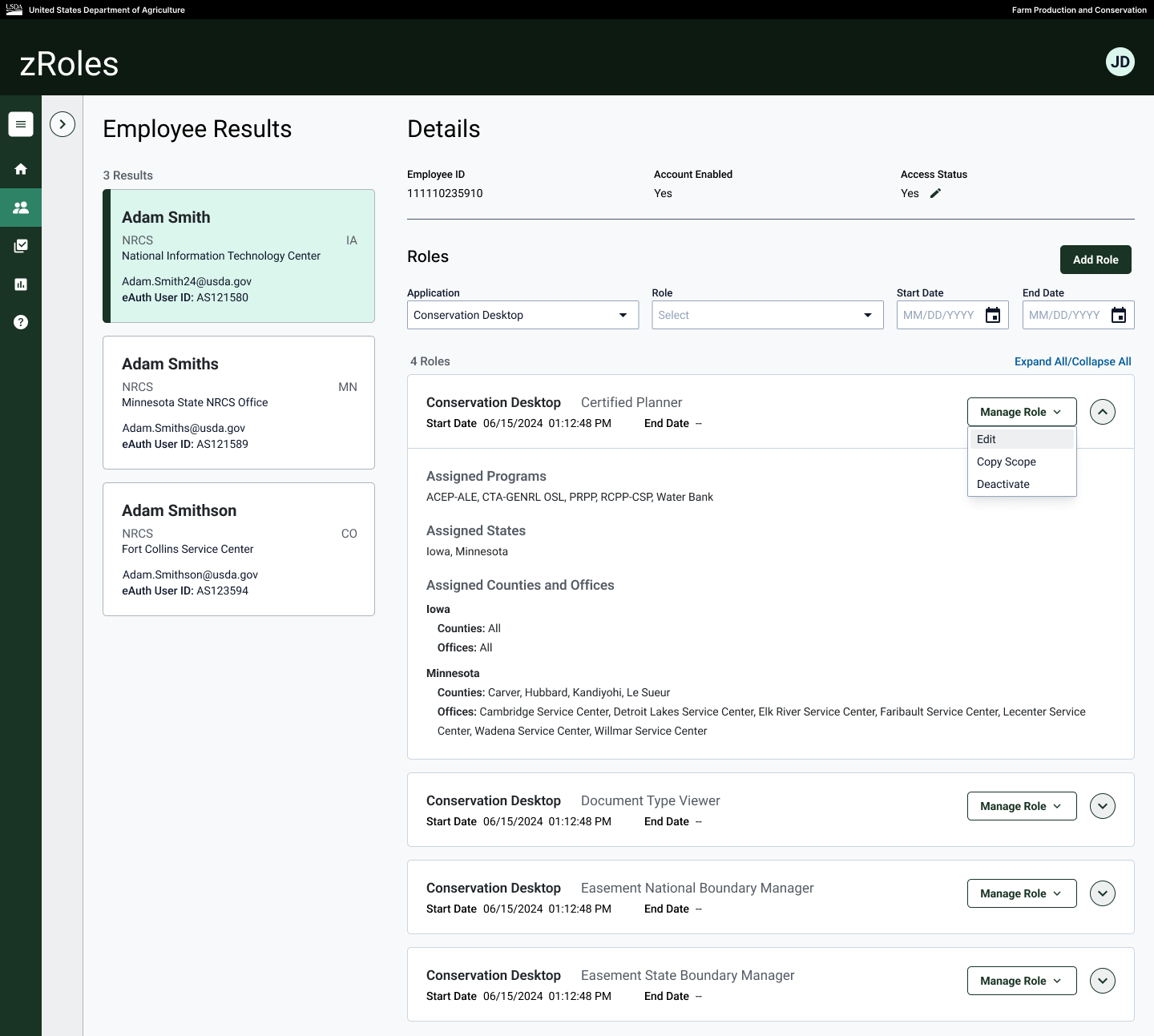This screenshot has height=1036, width=1154.
Task: Click eAuth User ID: AS123594
Action: [x=185, y=591]
